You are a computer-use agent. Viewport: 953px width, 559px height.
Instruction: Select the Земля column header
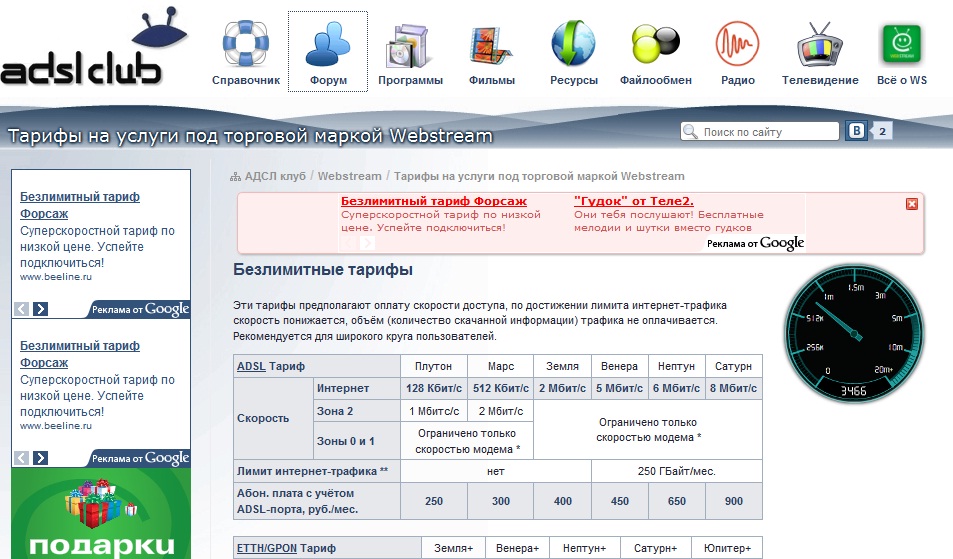click(x=562, y=366)
